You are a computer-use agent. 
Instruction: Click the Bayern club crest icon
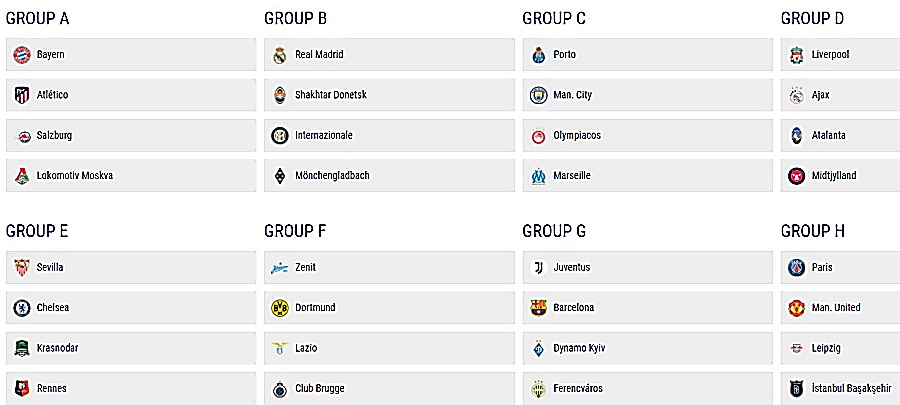(x=22, y=55)
